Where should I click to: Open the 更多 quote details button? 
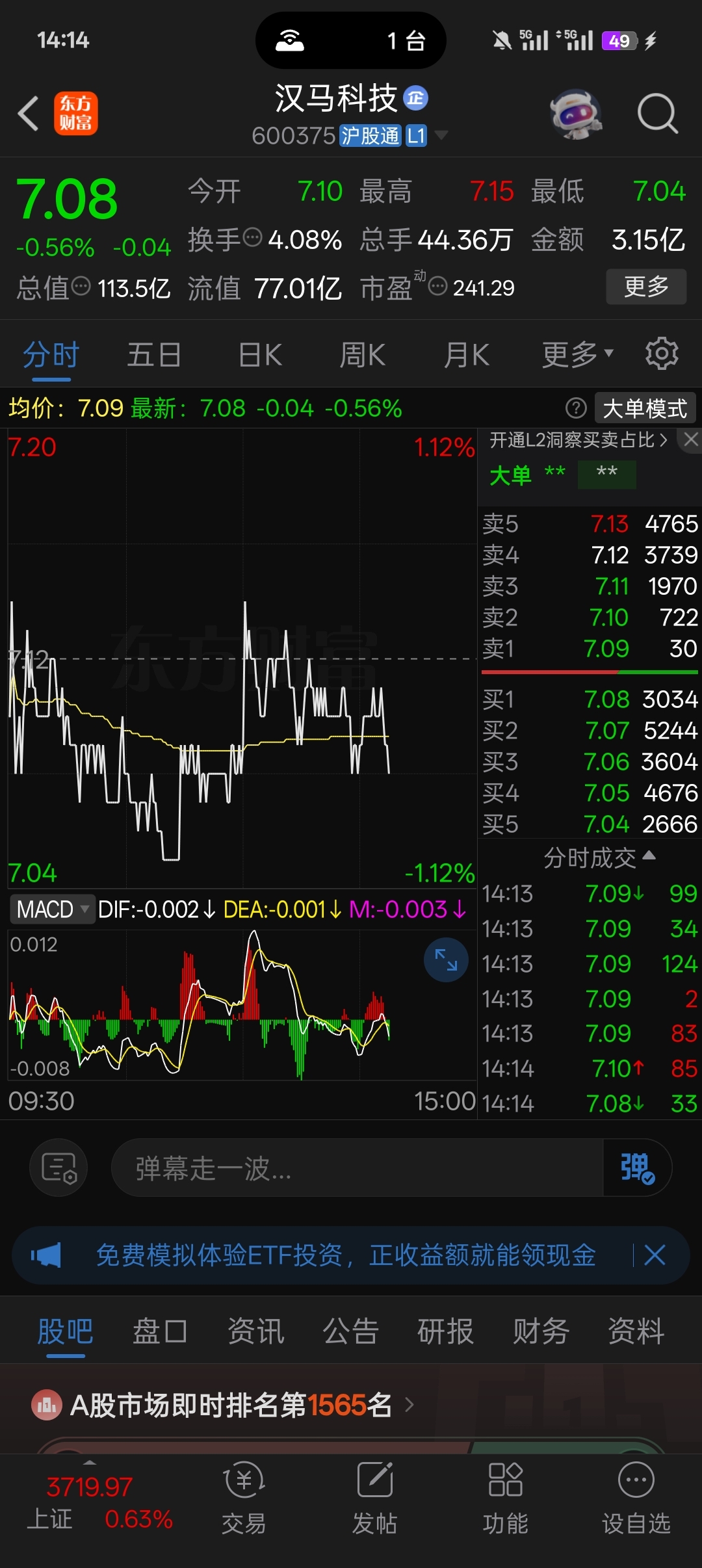[x=646, y=286]
